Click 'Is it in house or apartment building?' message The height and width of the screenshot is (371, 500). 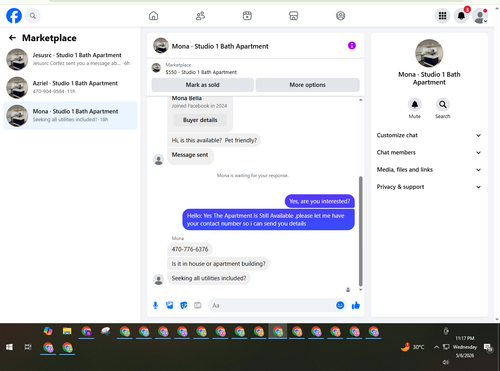[x=218, y=264]
